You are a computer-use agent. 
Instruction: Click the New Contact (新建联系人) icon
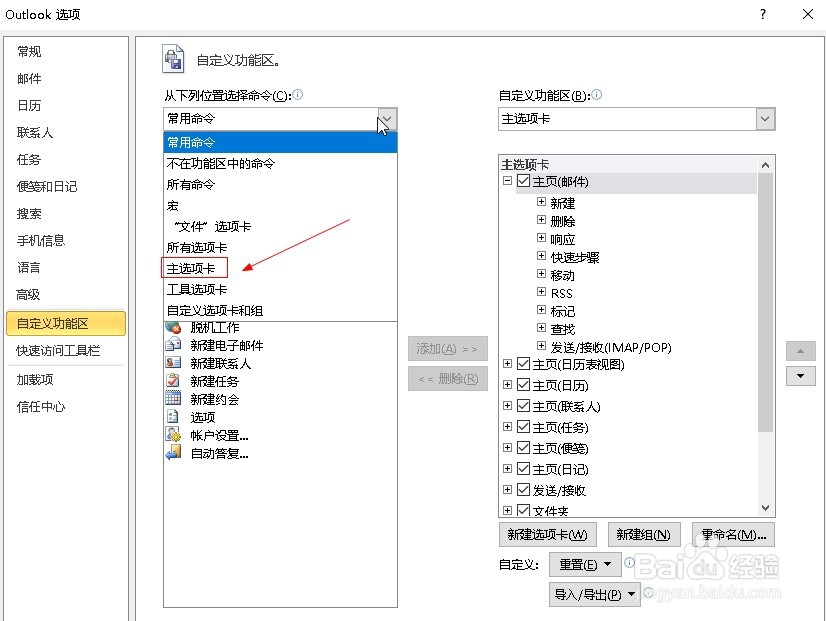tap(173, 363)
